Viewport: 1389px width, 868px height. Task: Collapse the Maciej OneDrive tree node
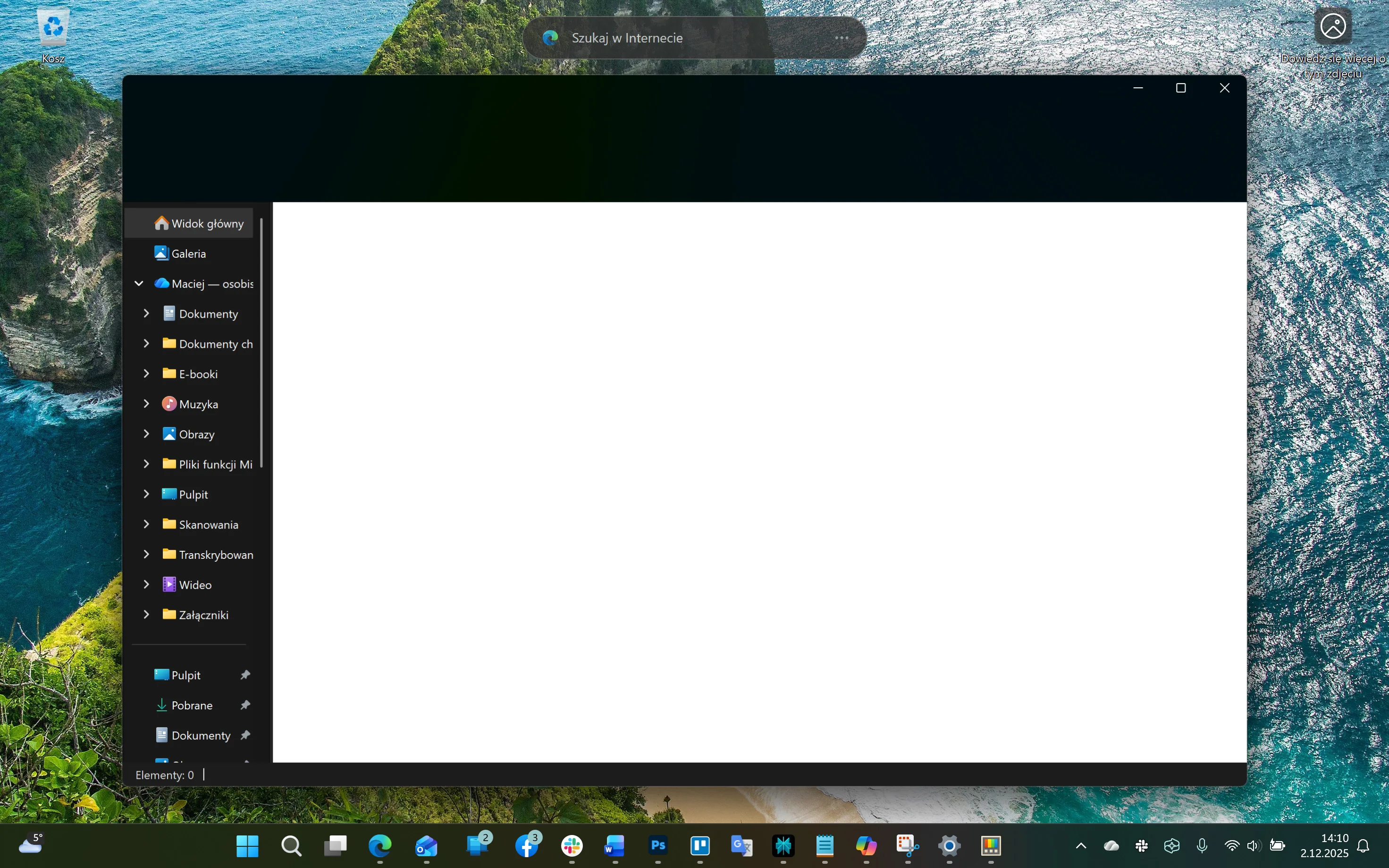pos(138,284)
